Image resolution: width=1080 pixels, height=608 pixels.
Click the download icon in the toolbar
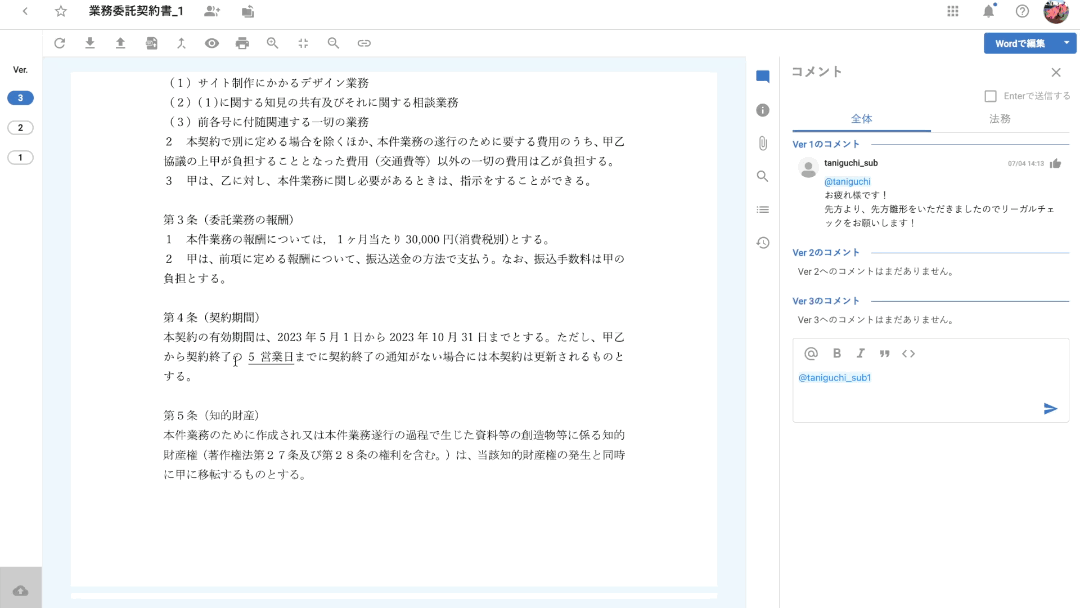90,43
